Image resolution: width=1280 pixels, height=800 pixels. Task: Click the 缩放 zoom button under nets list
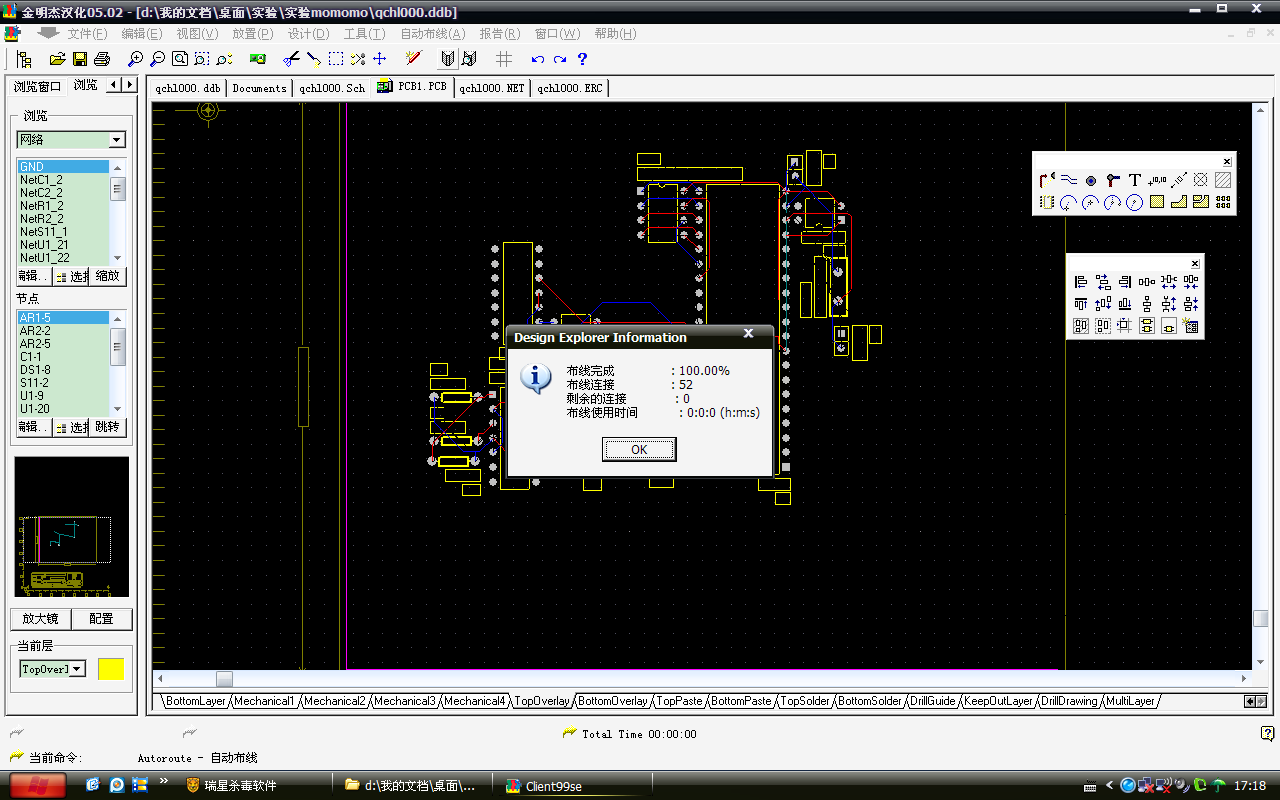point(107,276)
